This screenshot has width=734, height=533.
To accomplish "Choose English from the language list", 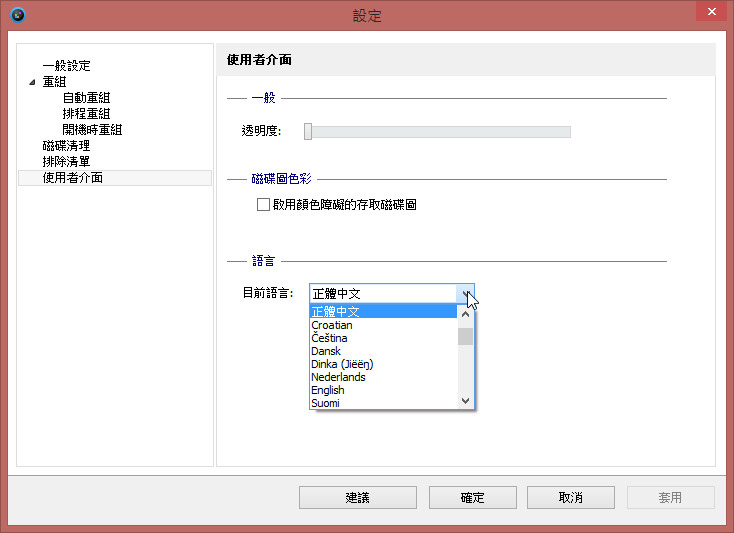I will pyautogui.click(x=383, y=390).
